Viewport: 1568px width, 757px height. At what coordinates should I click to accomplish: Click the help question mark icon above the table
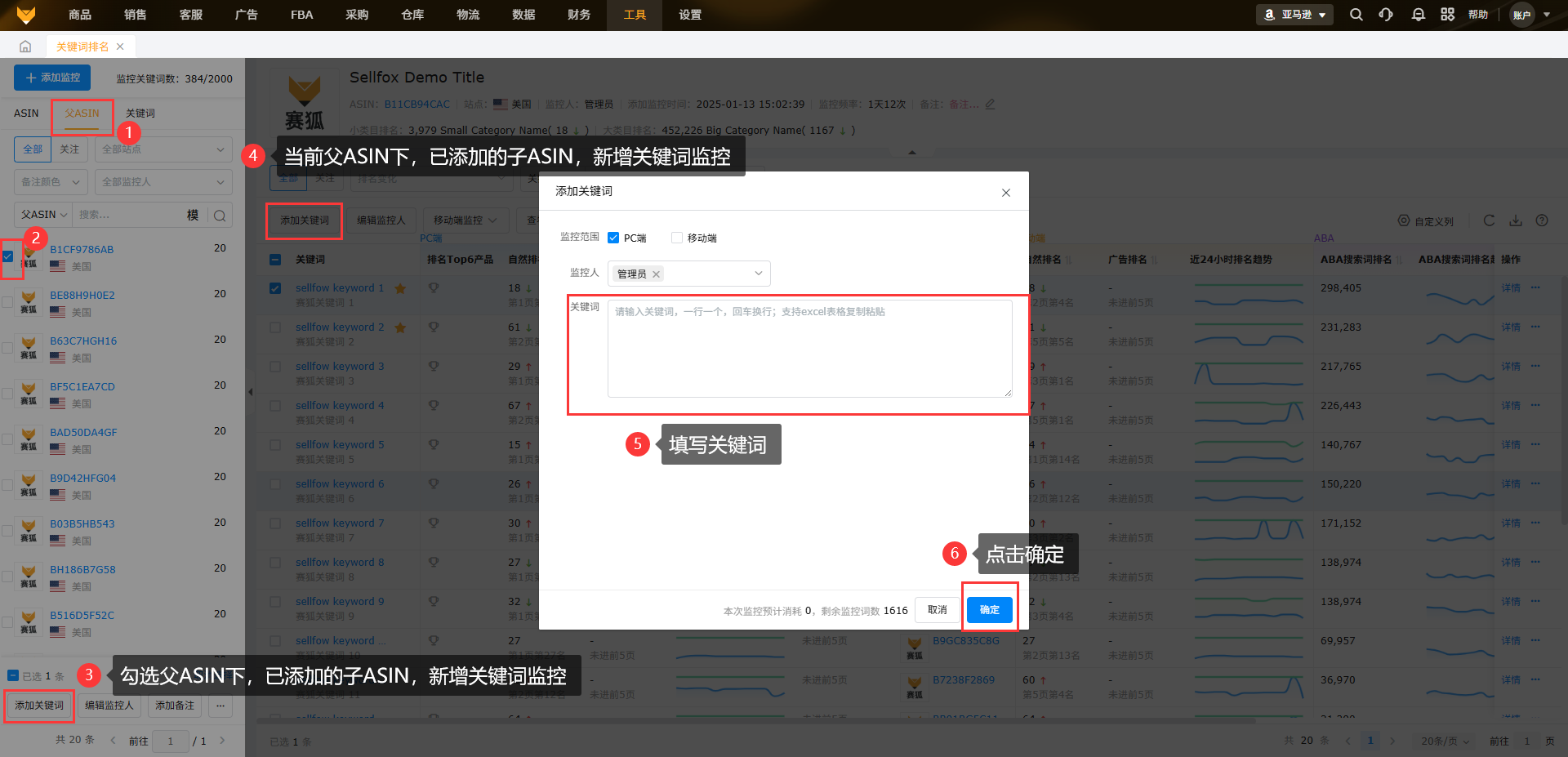(x=1542, y=220)
